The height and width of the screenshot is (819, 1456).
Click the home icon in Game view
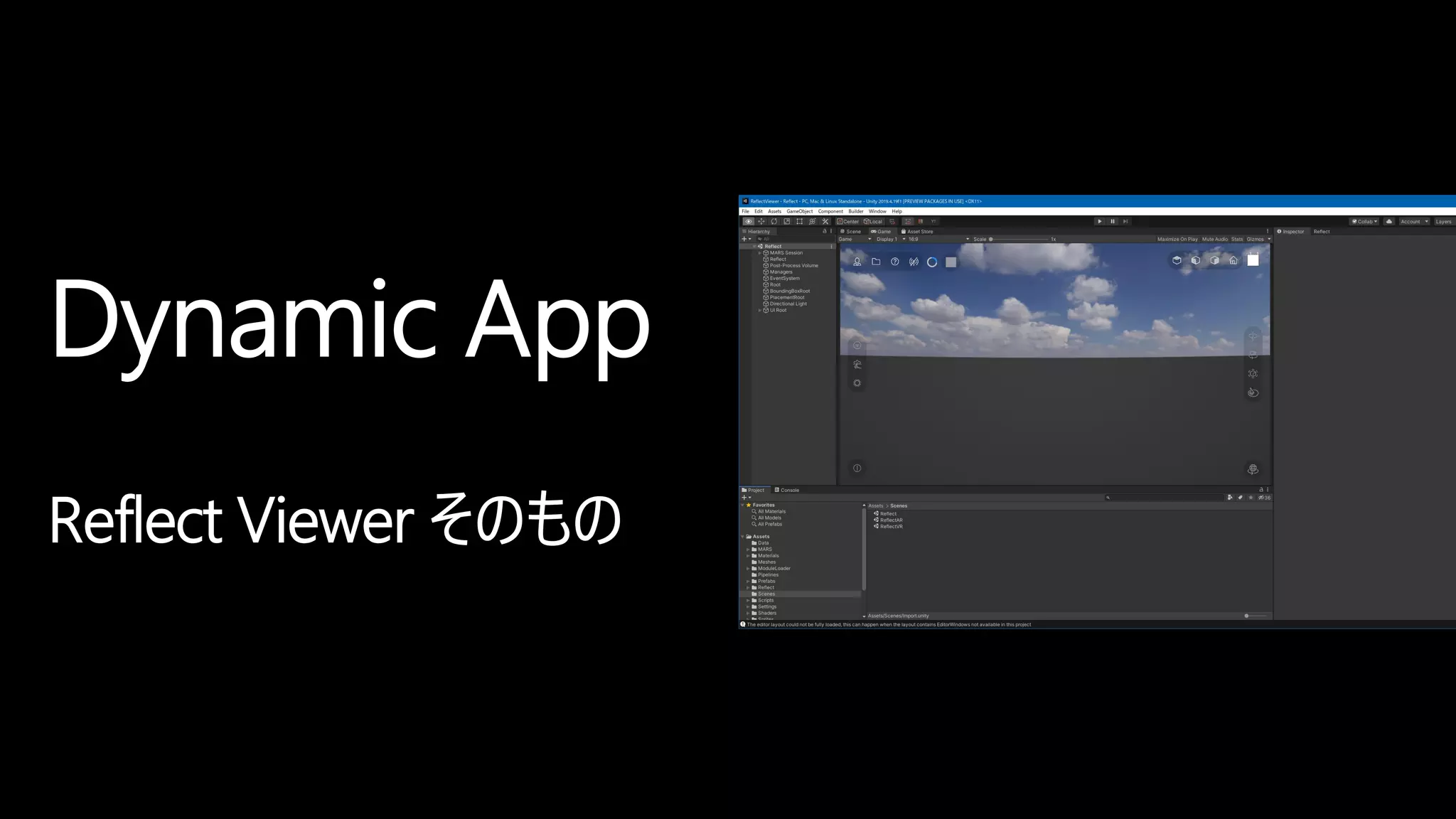tap(1233, 260)
